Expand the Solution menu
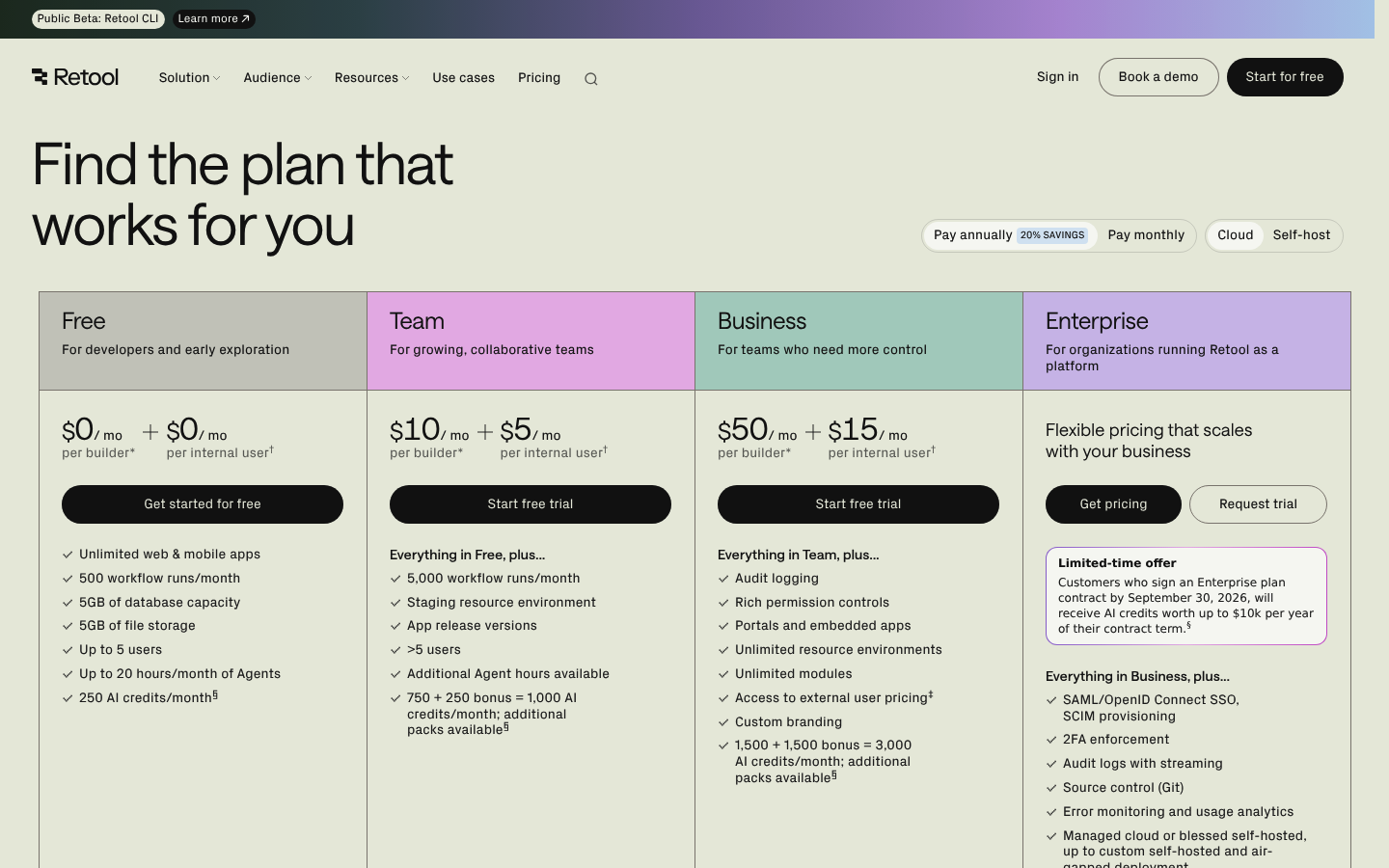 click(x=189, y=77)
